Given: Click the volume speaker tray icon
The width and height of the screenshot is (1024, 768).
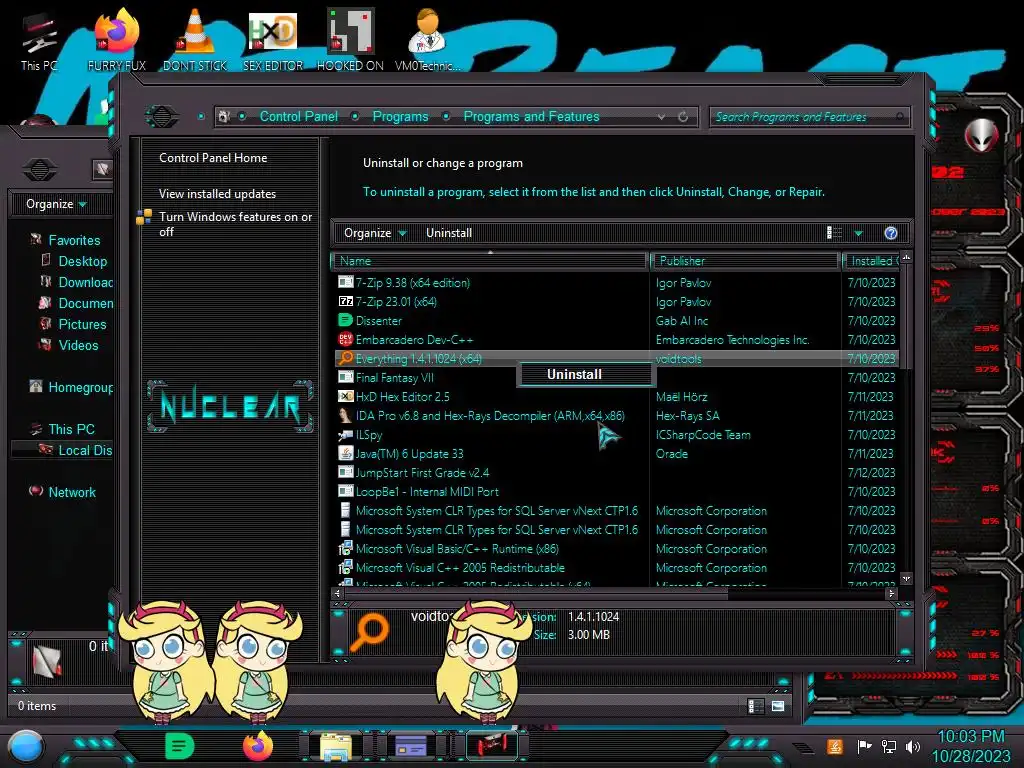Looking at the screenshot, I should click(x=913, y=746).
